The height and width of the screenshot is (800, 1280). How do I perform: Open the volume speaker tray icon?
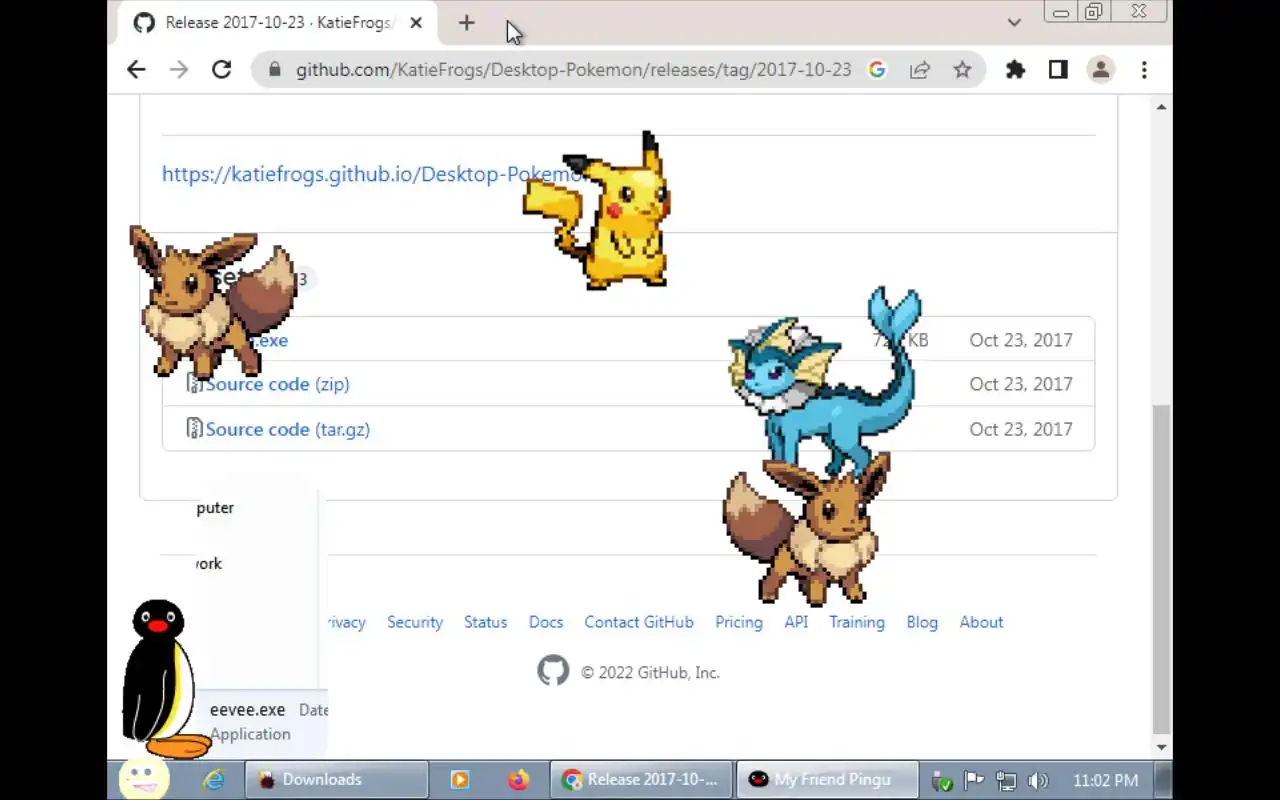coord(1038,780)
